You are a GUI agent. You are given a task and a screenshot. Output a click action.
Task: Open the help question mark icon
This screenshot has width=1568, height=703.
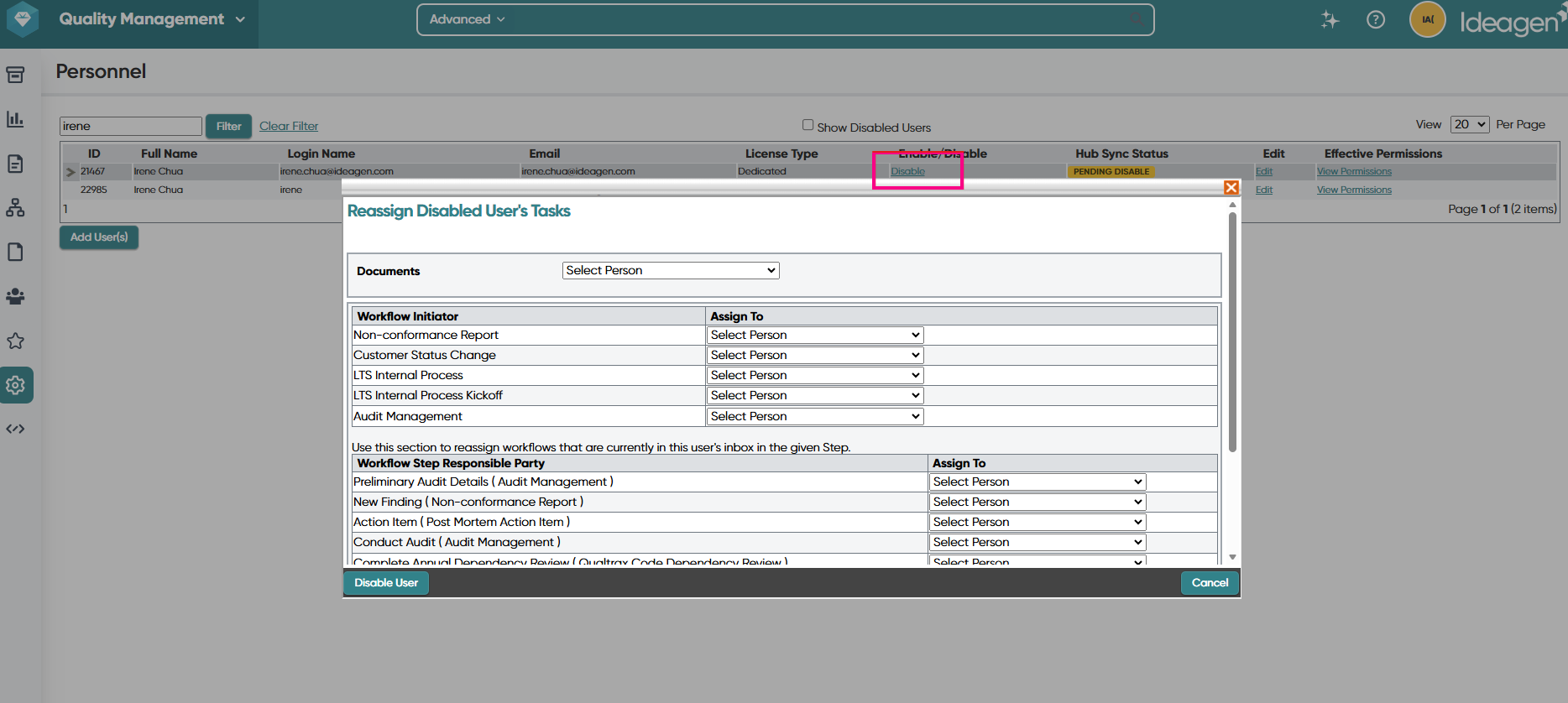pos(1376,19)
